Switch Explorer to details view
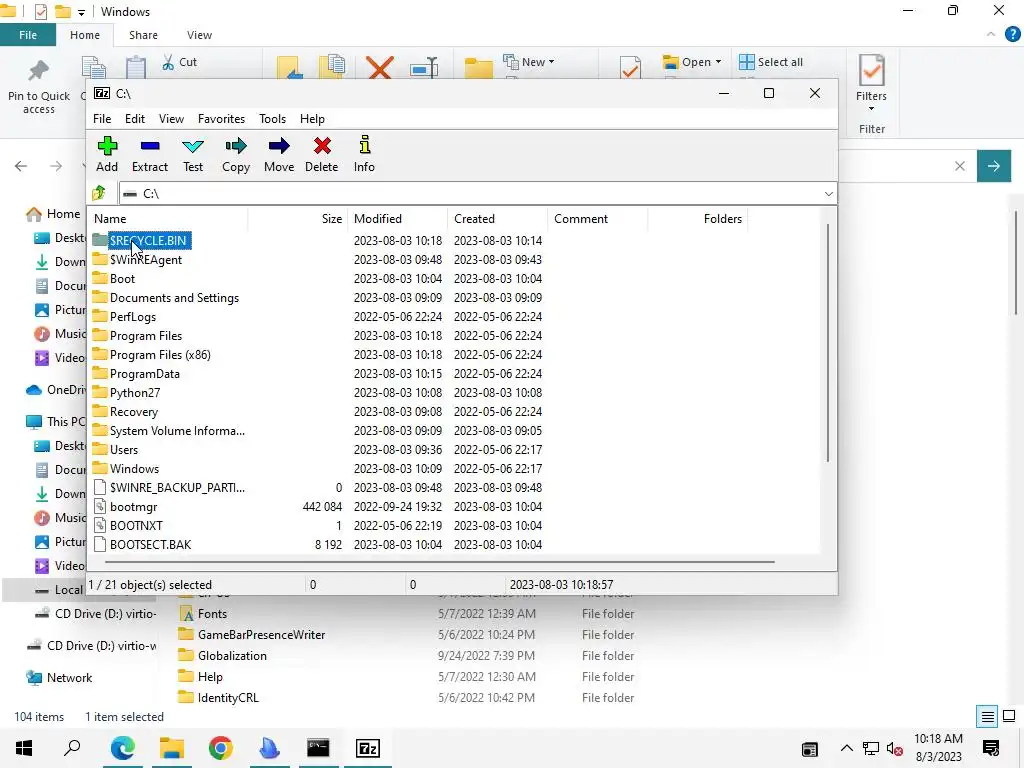This screenshot has height=768, width=1024. coord(987,716)
